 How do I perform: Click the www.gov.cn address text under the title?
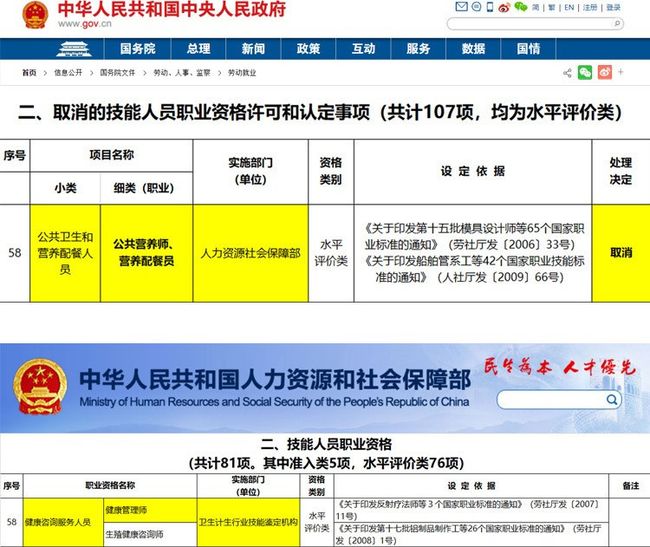point(85,24)
